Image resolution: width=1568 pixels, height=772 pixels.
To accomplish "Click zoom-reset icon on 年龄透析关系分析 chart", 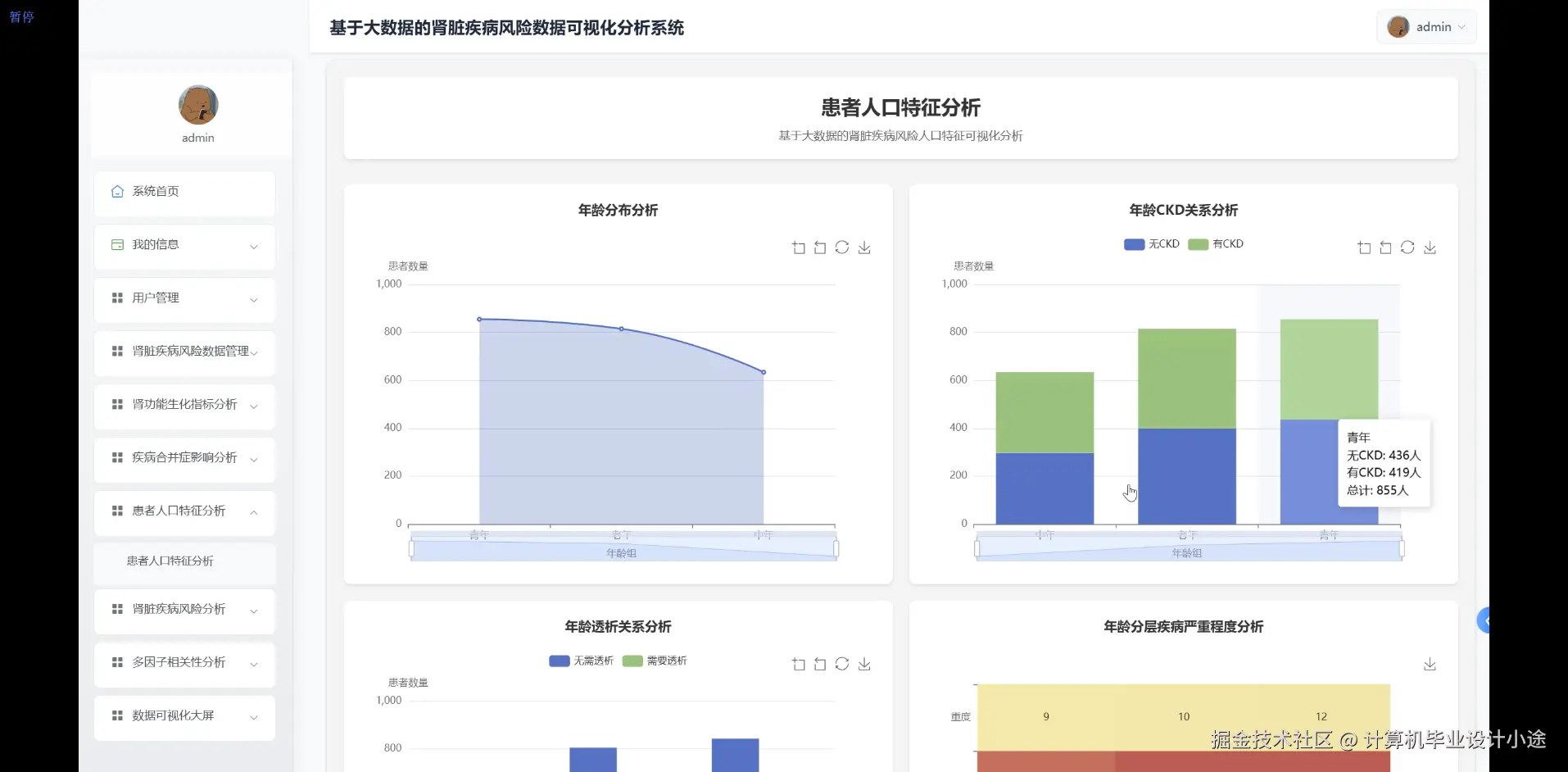I will [820, 664].
